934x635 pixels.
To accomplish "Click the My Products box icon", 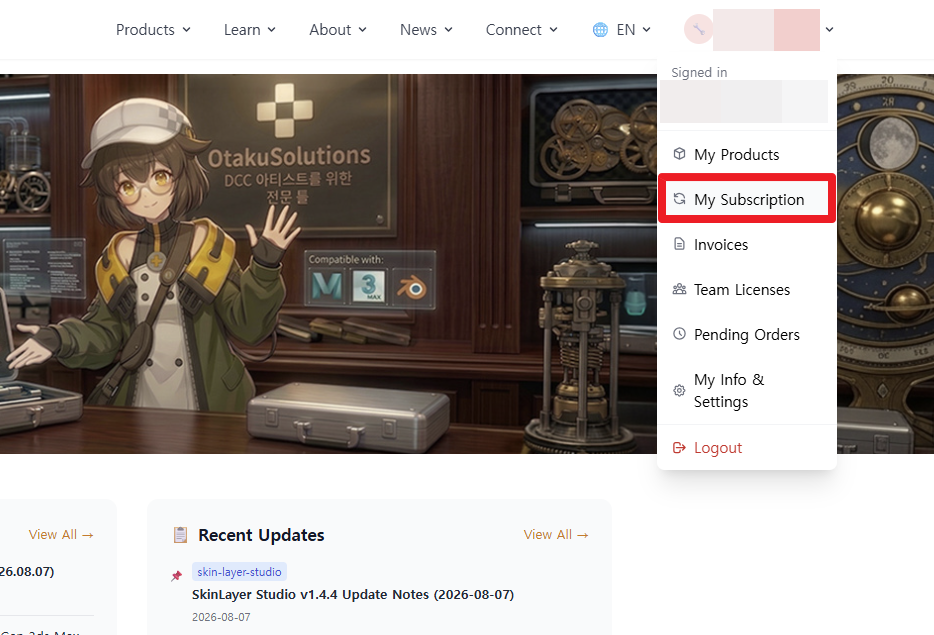I will point(679,154).
